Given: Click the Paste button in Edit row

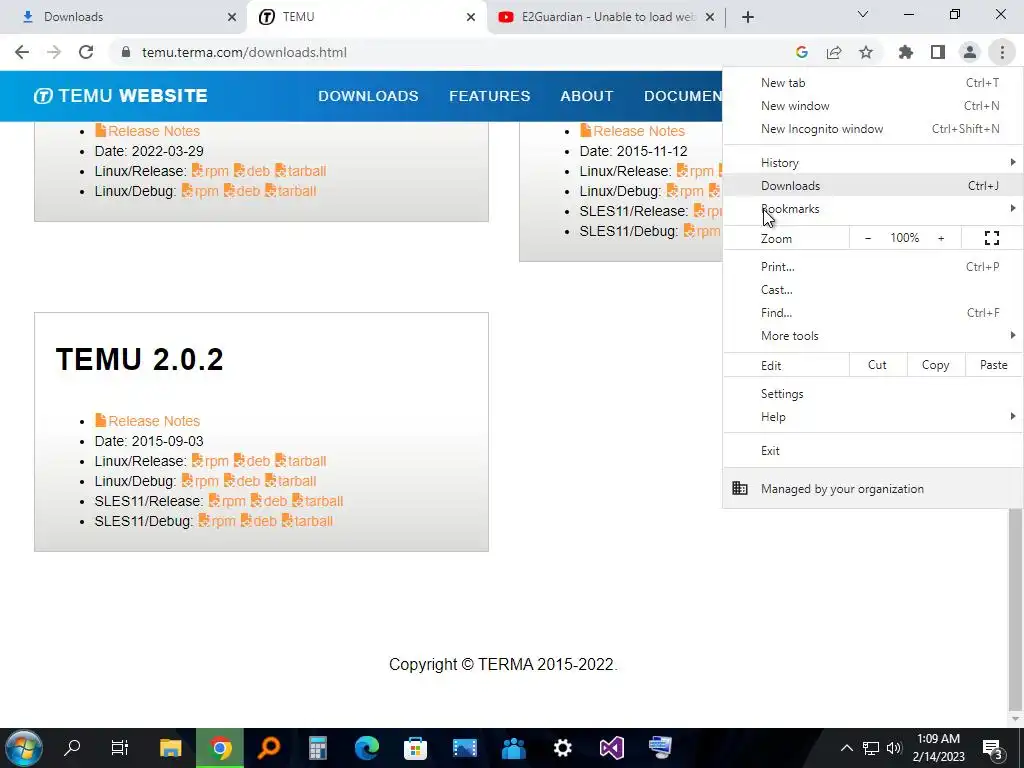Looking at the screenshot, I should (993, 365).
